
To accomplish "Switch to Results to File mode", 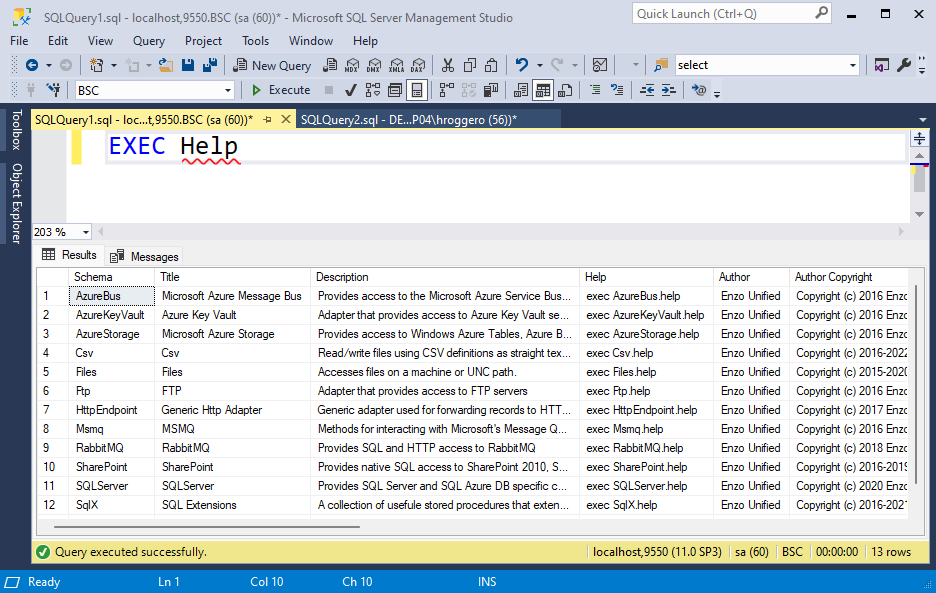I will click(565, 90).
